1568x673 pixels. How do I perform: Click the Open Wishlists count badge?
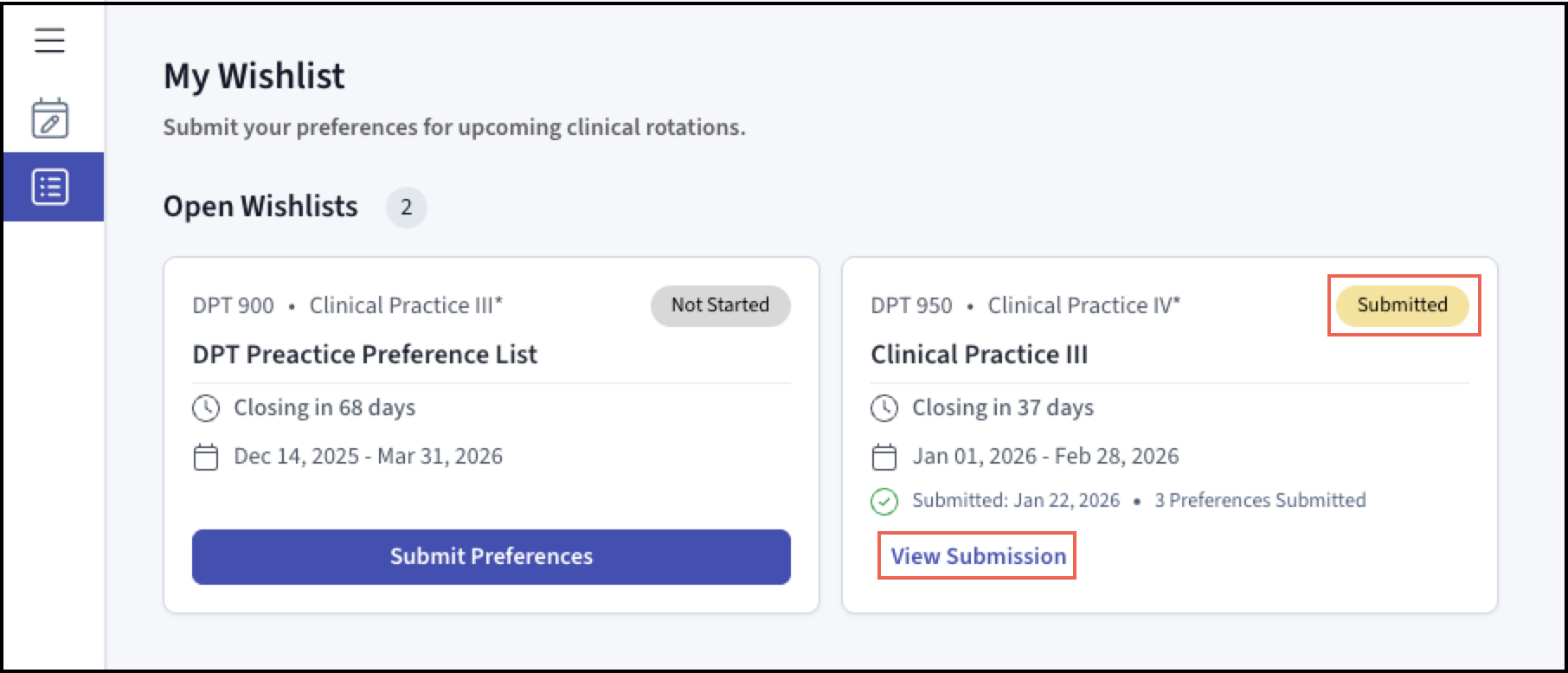(x=406, y=208)
